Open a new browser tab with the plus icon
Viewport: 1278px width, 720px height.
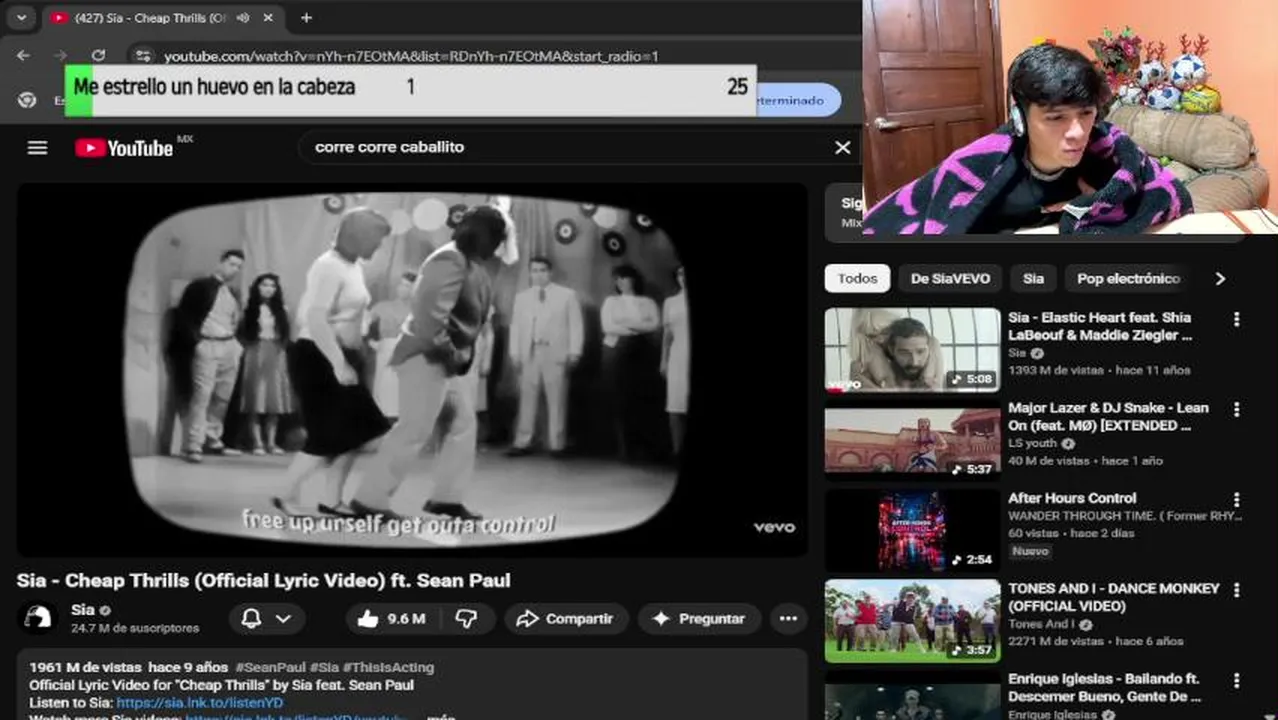[306, 17]
